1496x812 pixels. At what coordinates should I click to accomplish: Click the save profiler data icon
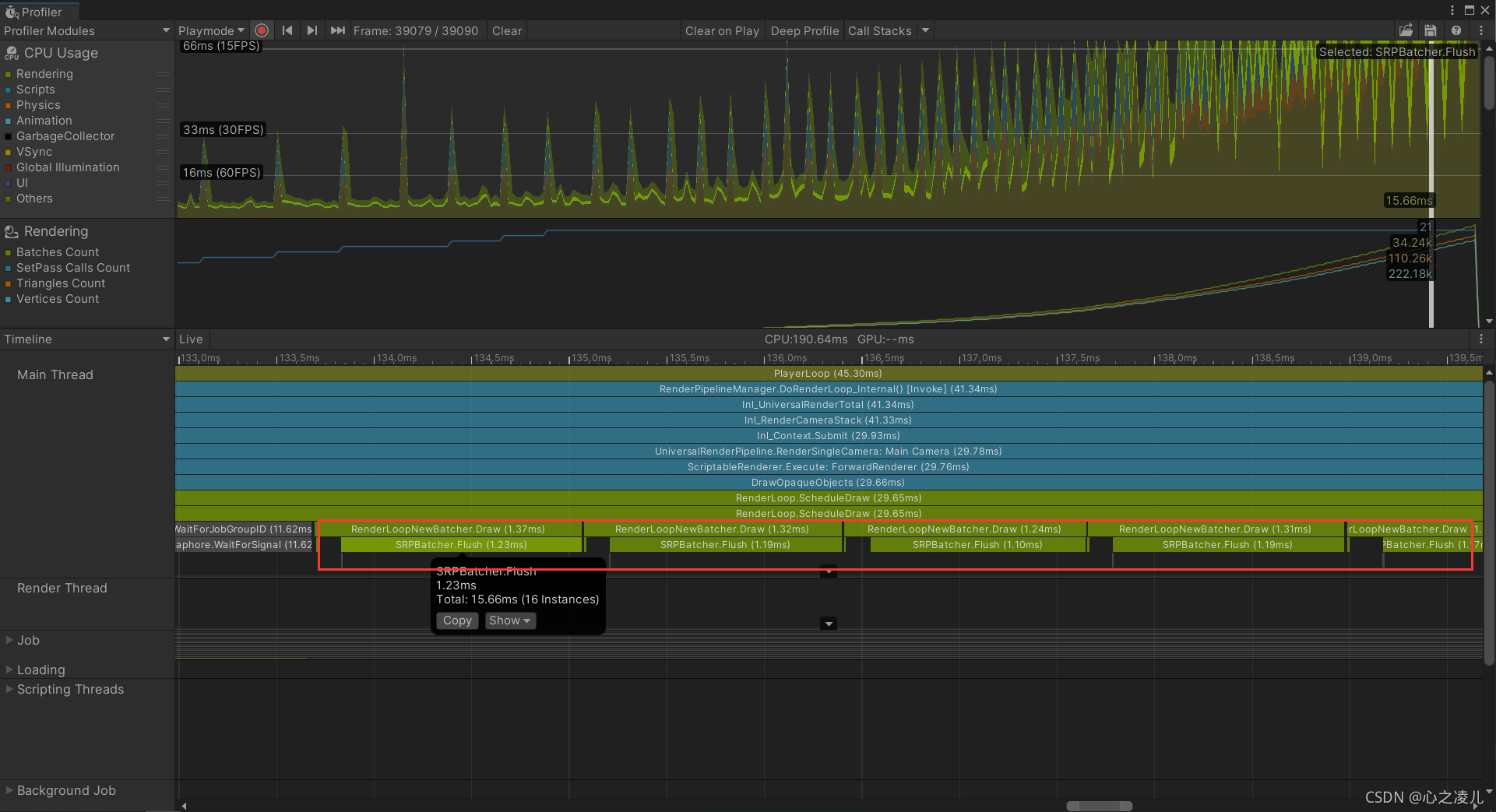point(1431,30)
